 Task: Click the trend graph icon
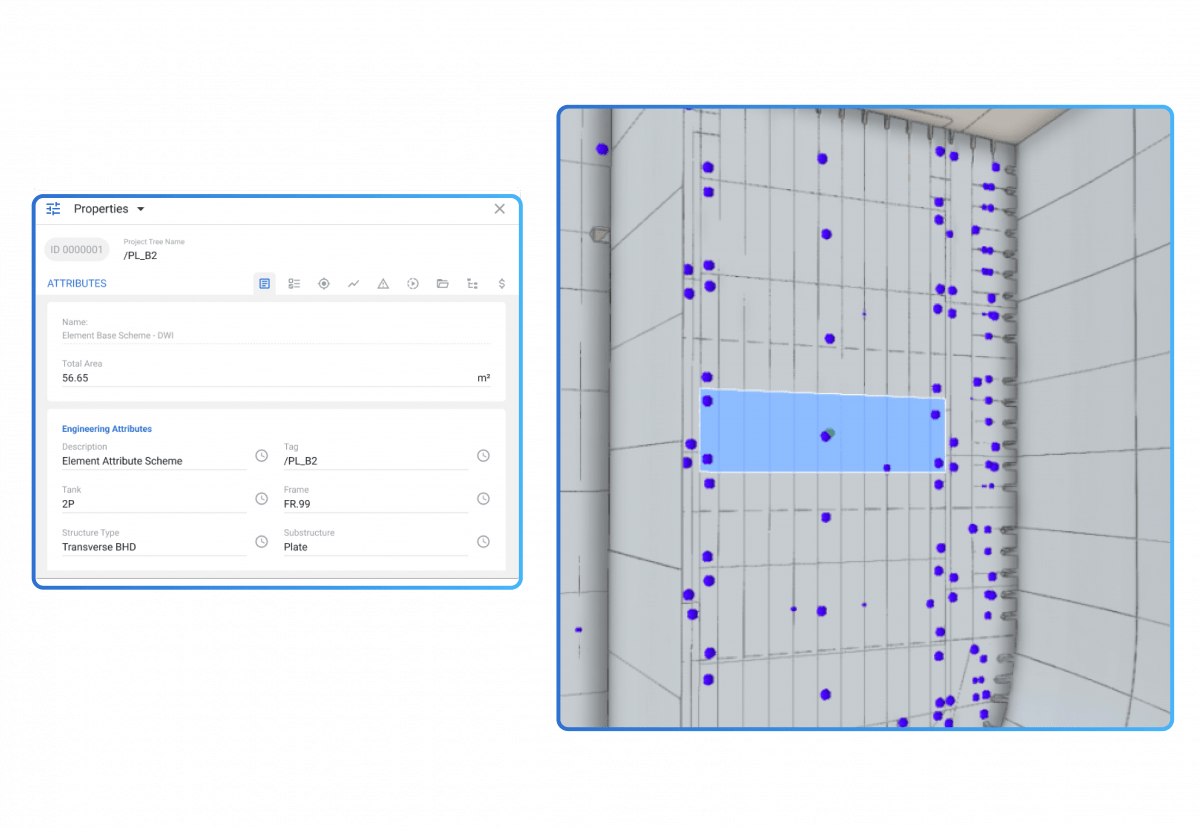pos(354,283)
